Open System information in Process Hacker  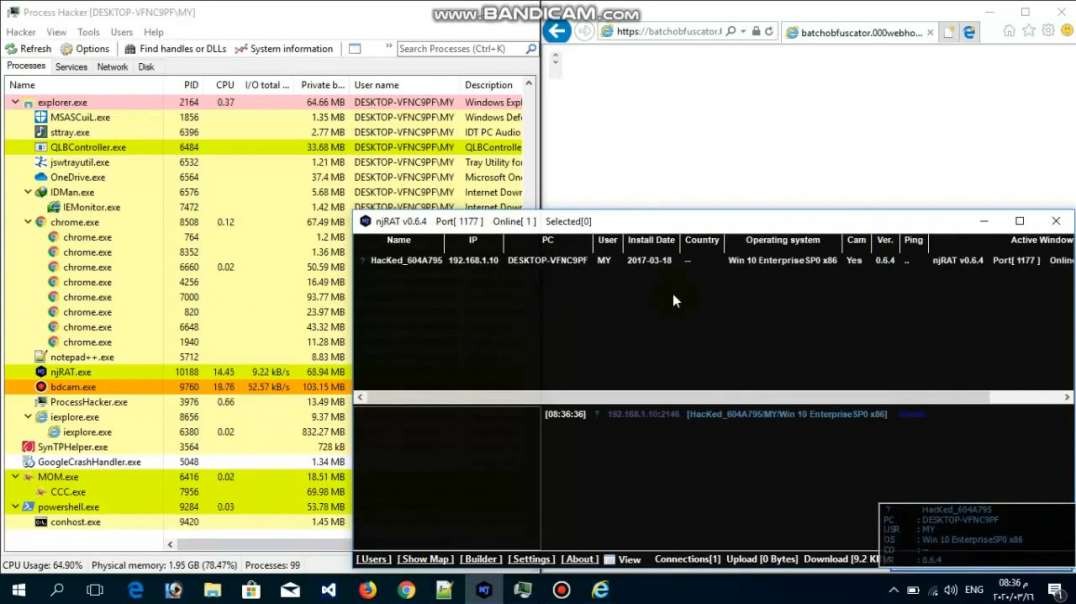(x=283, y=49)
